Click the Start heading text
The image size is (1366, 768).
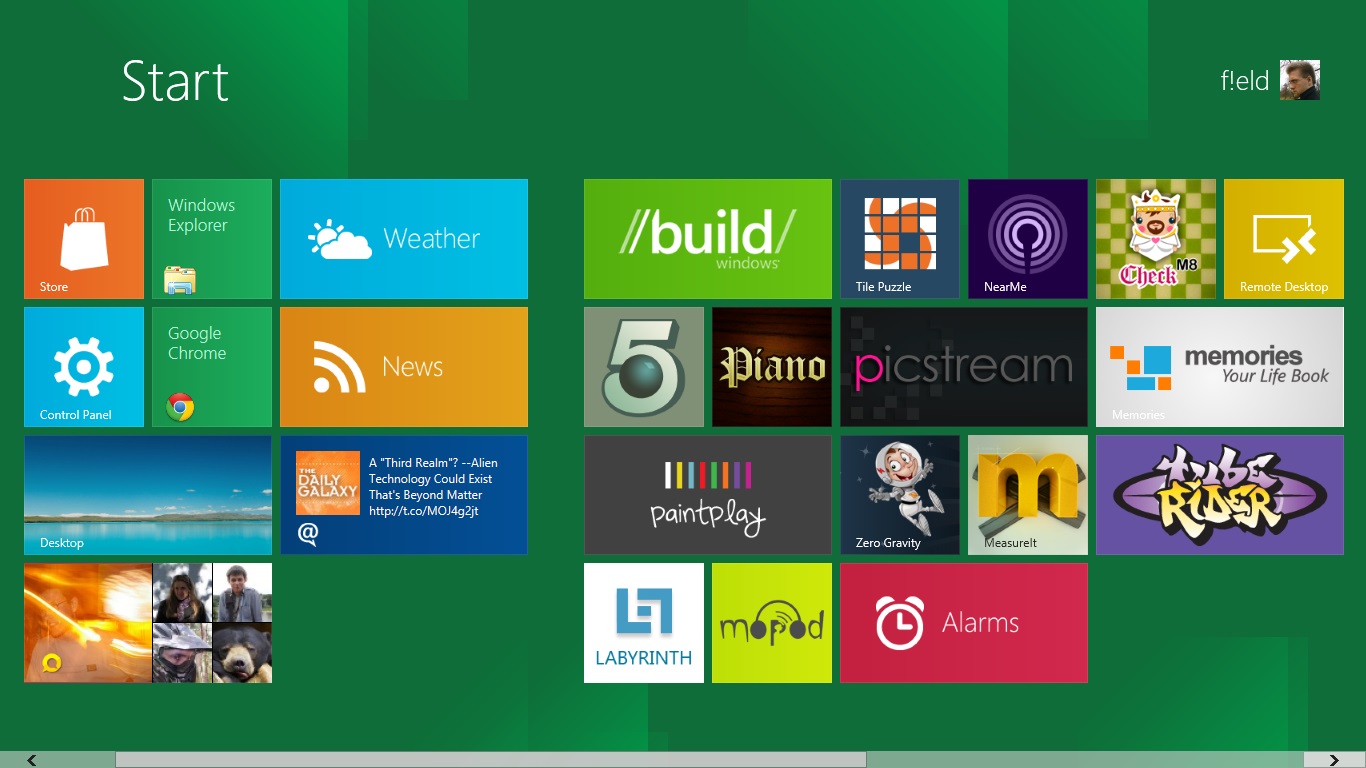[175, 81]
